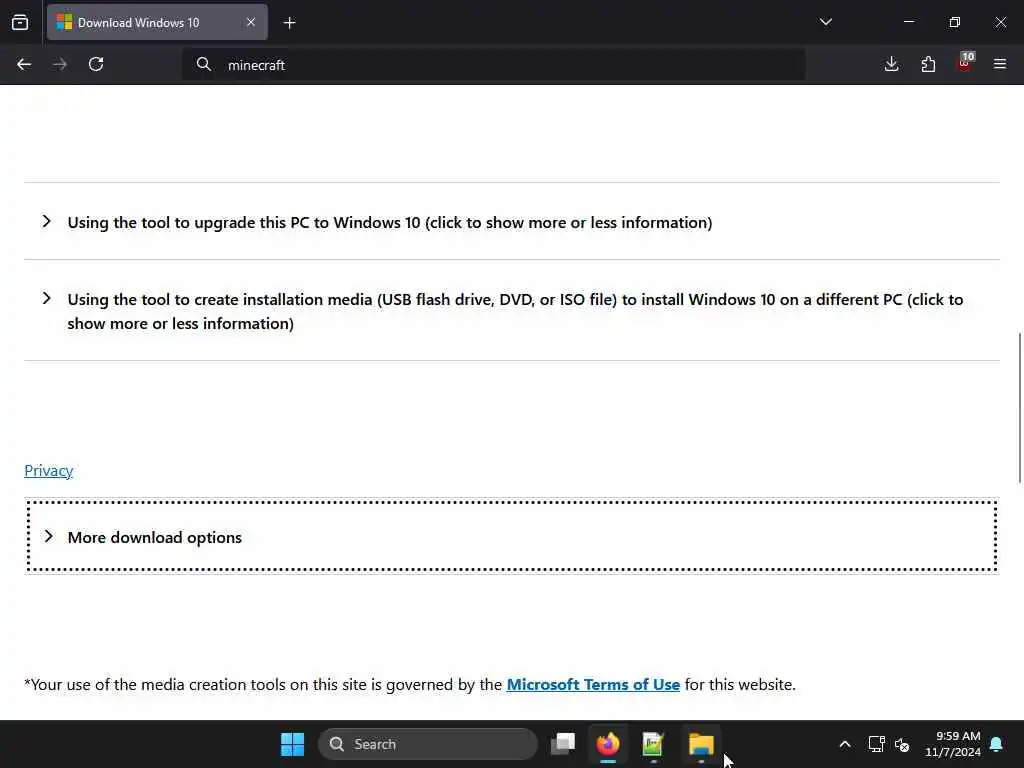Switch to the Download Windows 10 tab
Screen dimensions: 1024x768
tap(157, 22)
